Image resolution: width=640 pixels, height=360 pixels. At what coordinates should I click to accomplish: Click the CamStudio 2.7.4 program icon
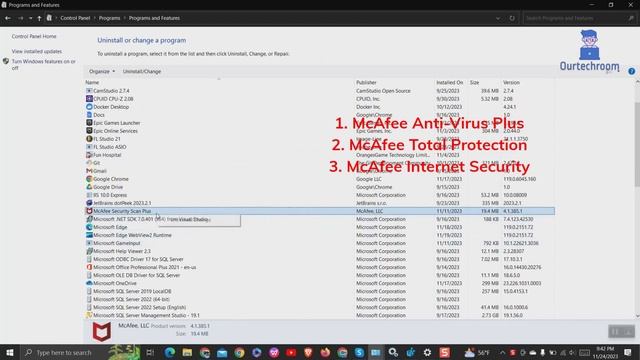point(89,91)
